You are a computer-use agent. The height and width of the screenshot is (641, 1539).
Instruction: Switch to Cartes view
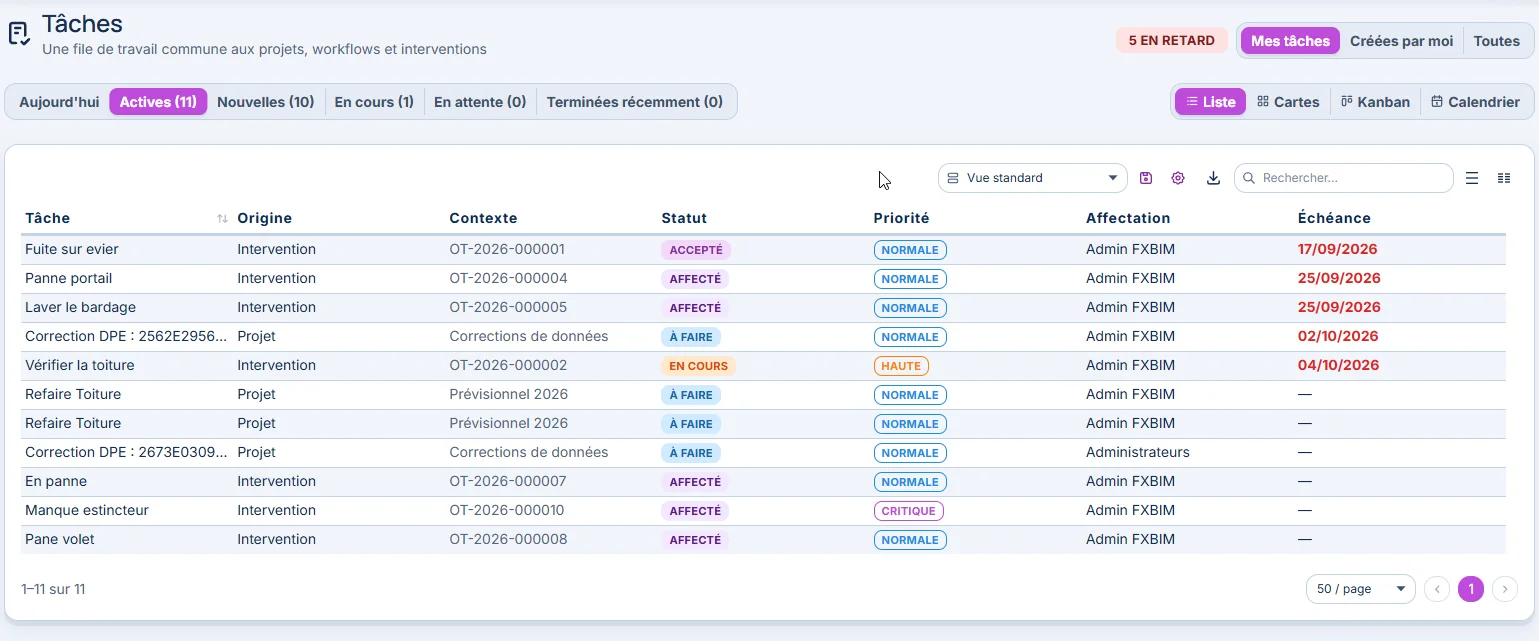[x=1288, y=102]
